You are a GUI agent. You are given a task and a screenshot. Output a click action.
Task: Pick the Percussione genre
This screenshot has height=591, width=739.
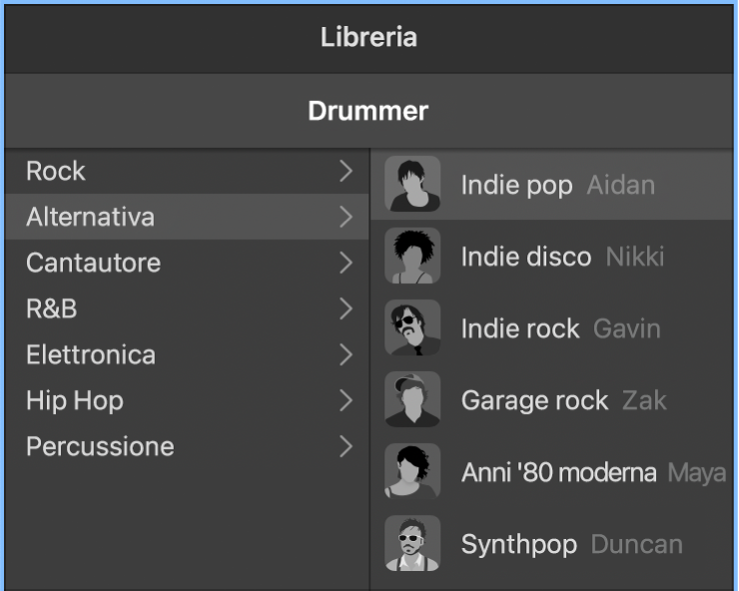pos(187,447)
